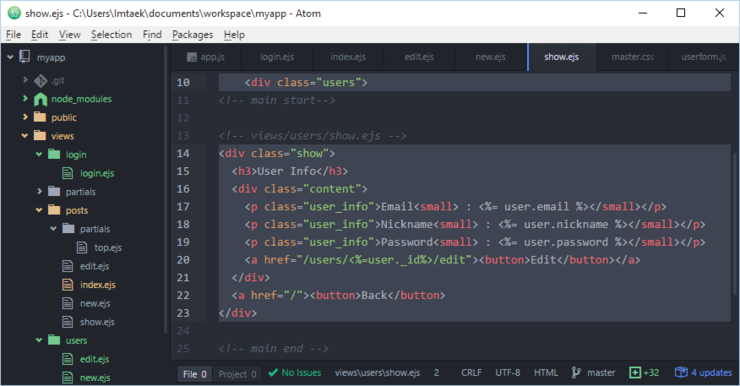The width and height of the screenshot is (740, 386).
Task: Open the Help menu
Action: (234, 34)
